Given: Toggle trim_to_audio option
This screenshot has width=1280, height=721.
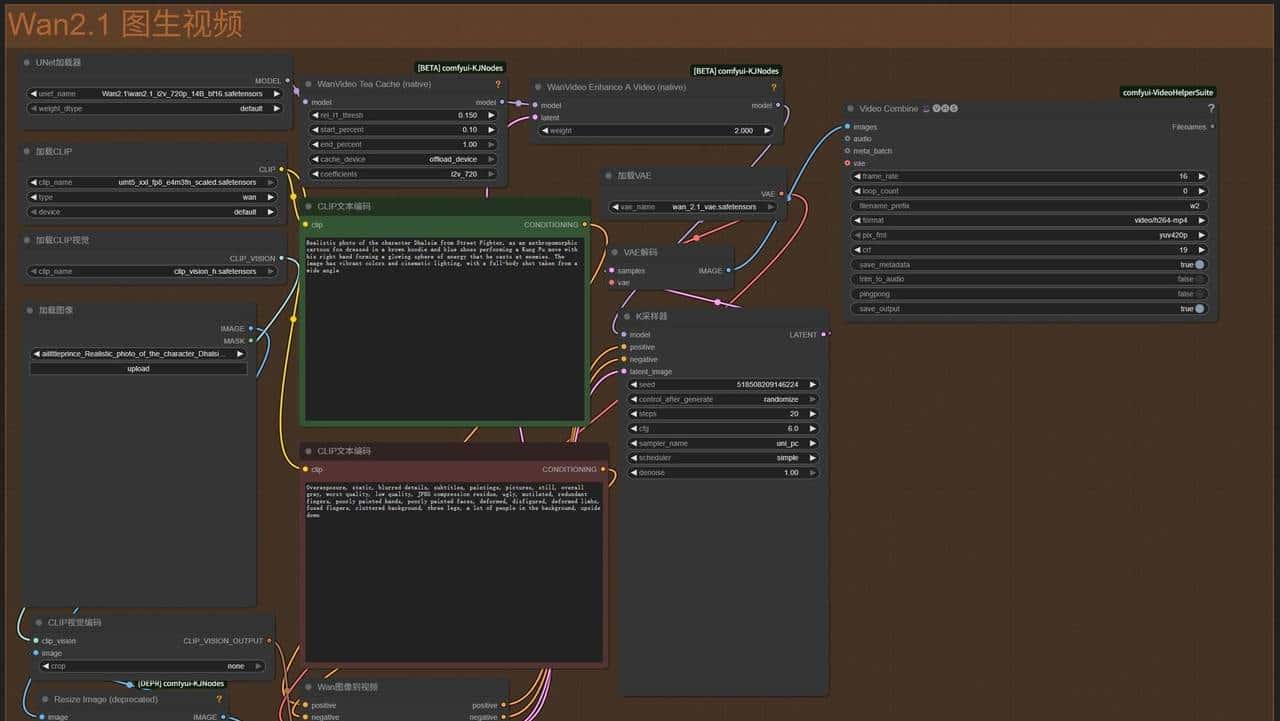Looking at the screenshot, I should (1199, 279).
